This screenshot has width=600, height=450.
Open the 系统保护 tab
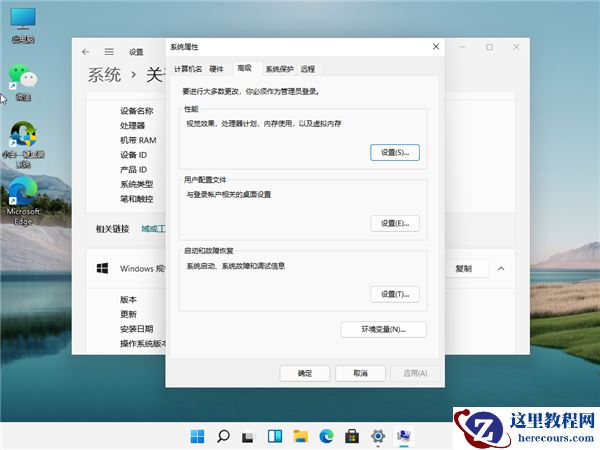(x=279, y=69)
